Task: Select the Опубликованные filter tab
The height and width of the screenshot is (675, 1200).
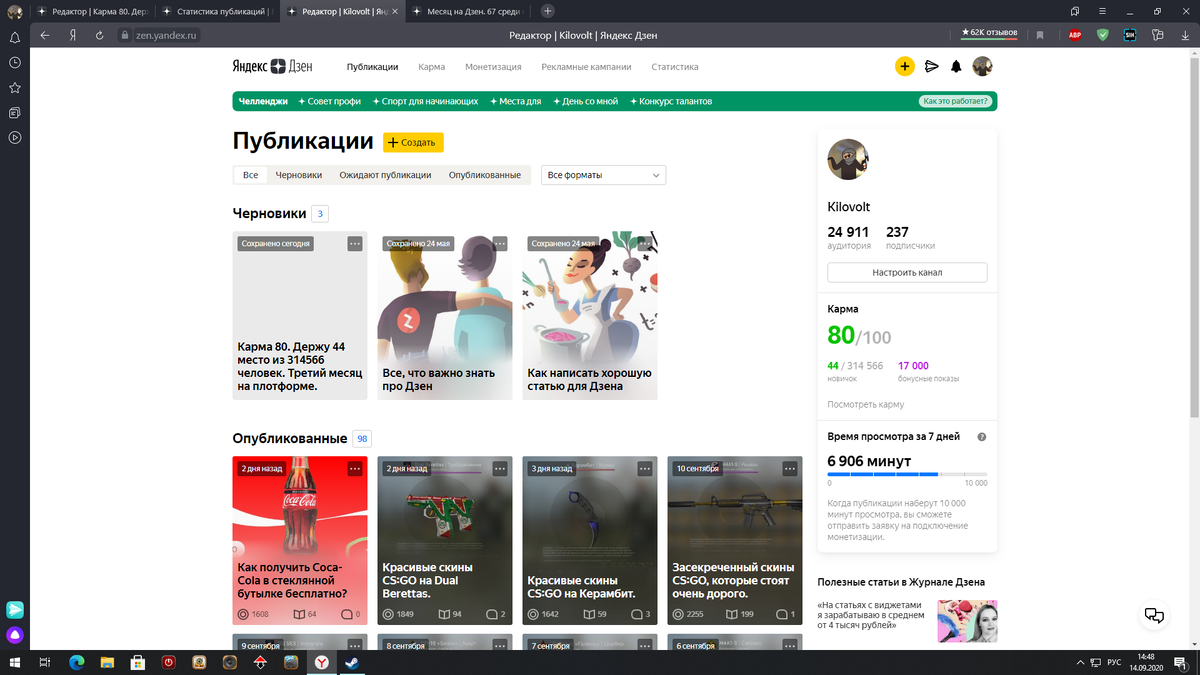Action: [485, 175]
